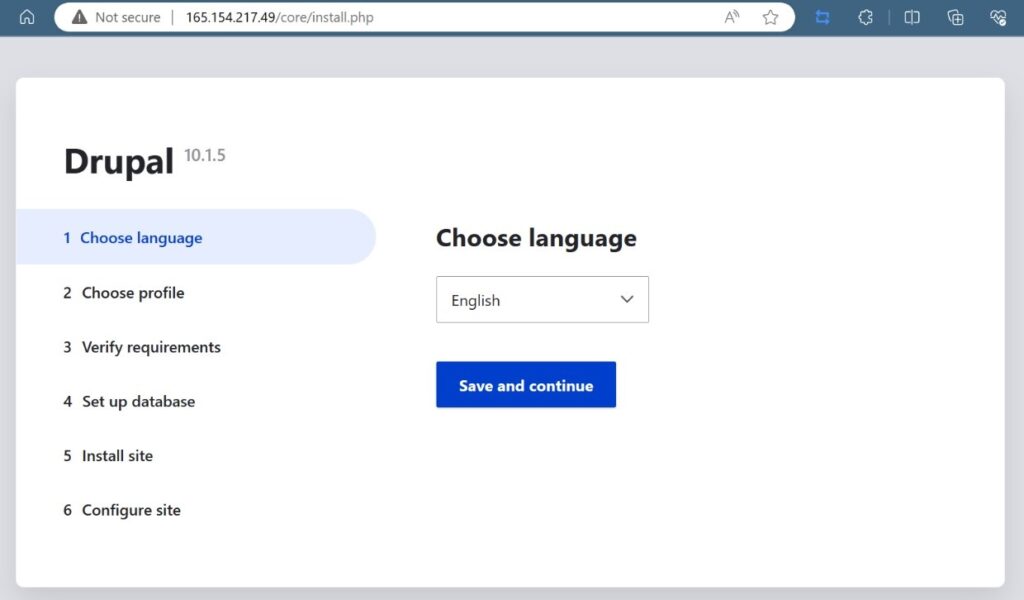
Task: Go to the Set up database step
Action: click(x=138, y=401)
